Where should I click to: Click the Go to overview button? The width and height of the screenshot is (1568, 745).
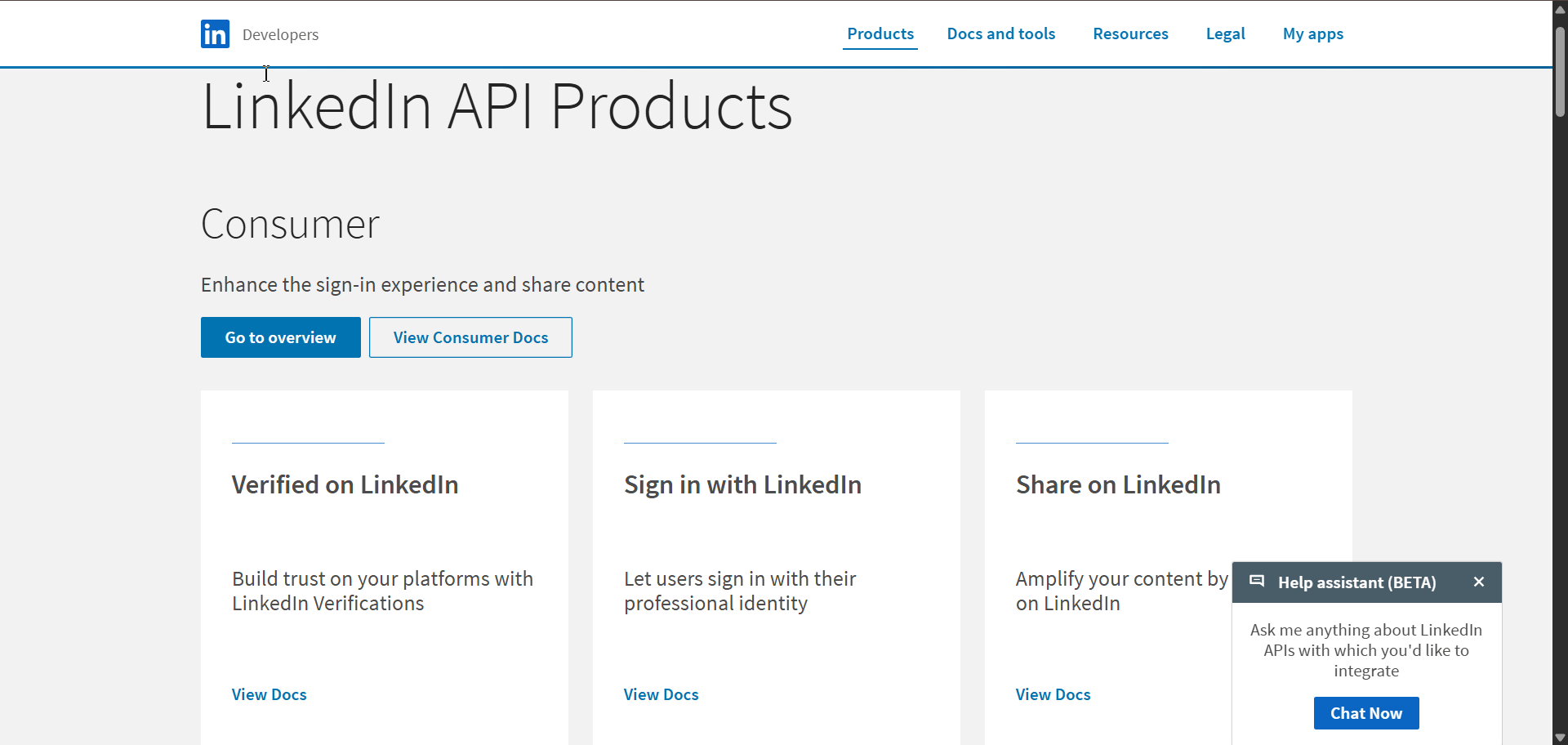(280, 337)
